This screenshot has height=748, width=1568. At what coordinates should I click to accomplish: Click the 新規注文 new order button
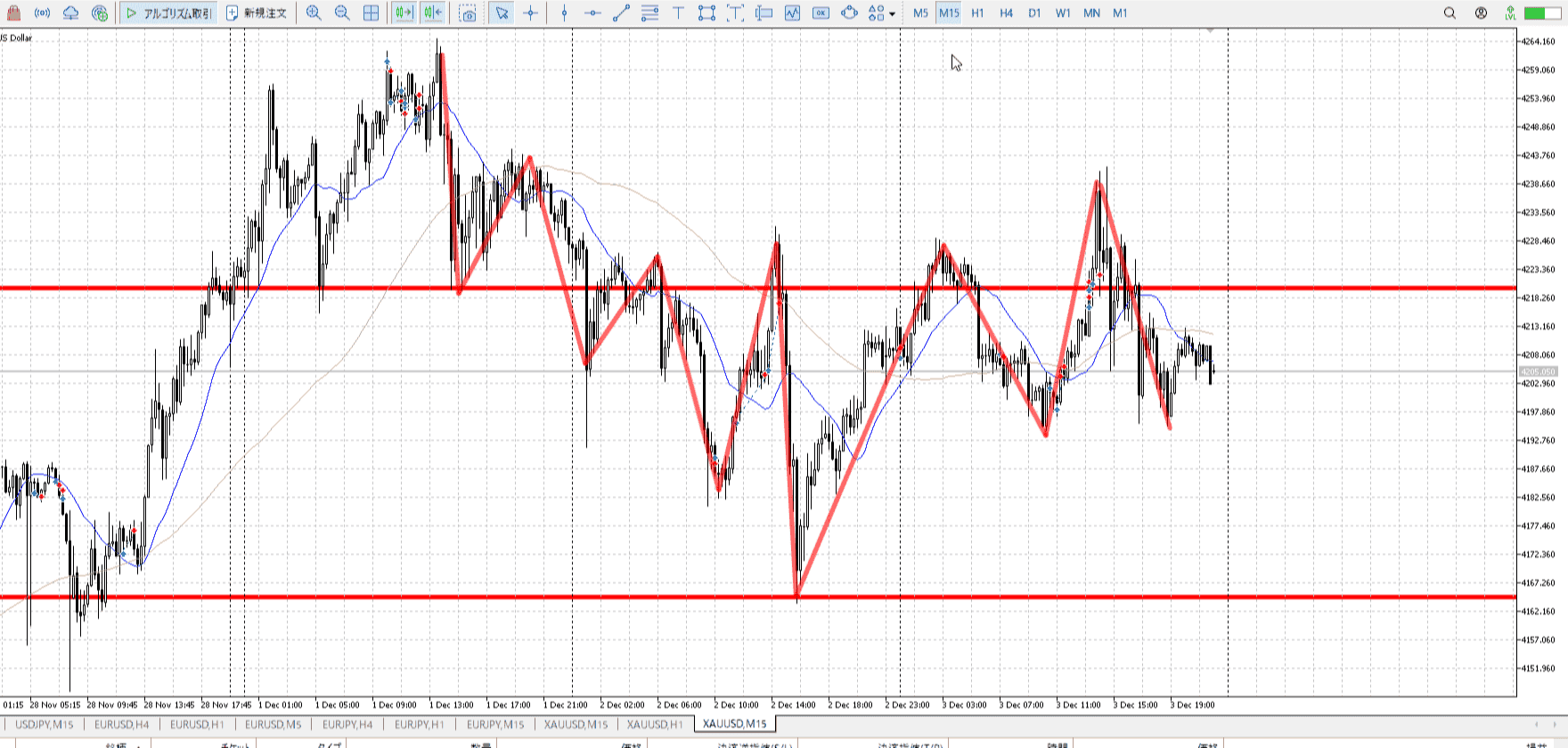coord(257,13)
